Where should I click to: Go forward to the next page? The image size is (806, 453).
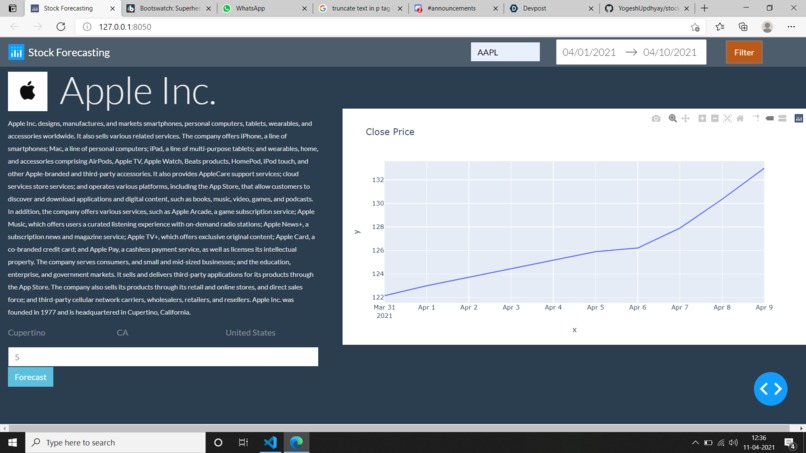(x=38, y=27)
